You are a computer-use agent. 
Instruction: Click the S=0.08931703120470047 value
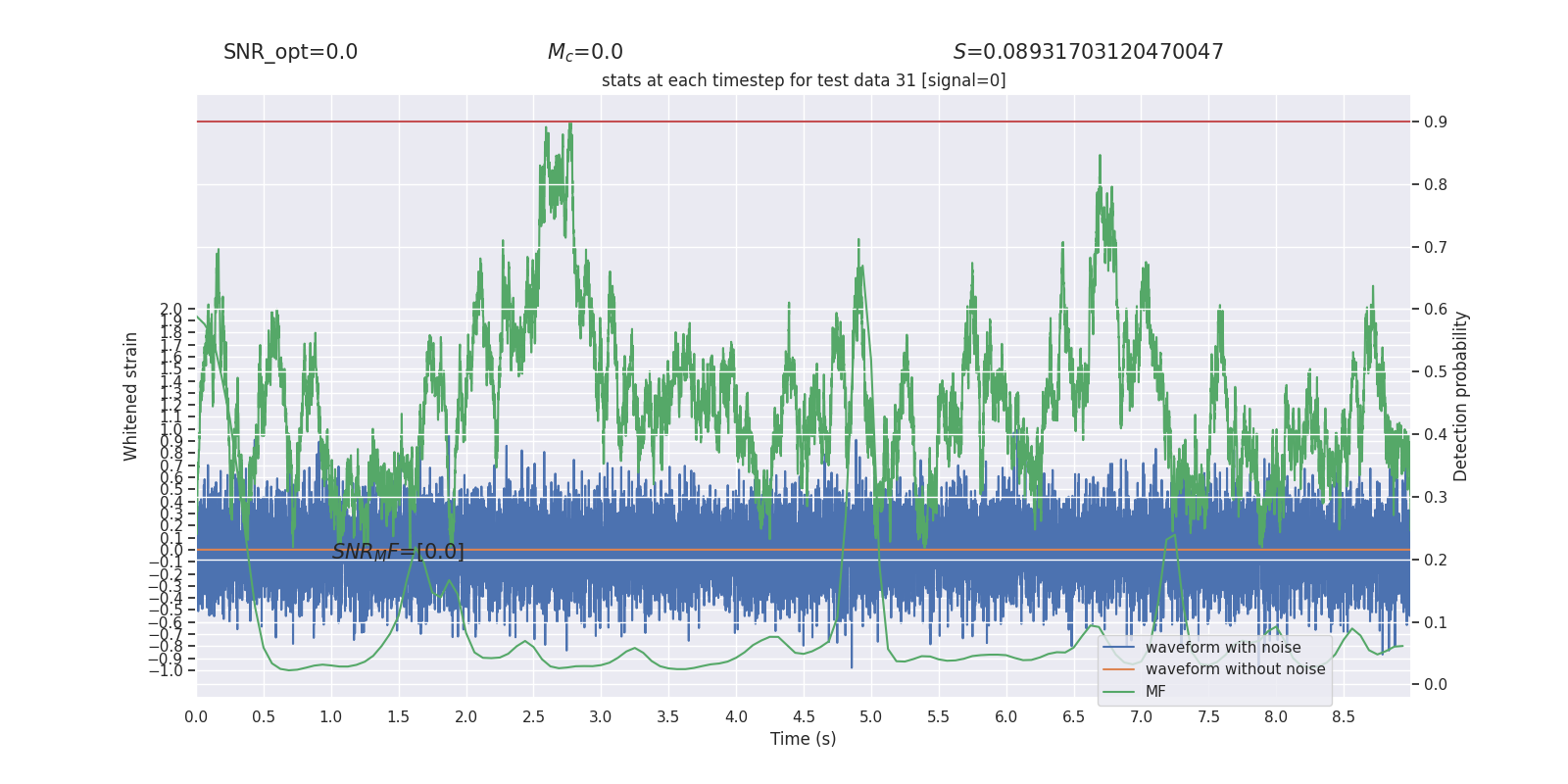[x=1088, y=52]
